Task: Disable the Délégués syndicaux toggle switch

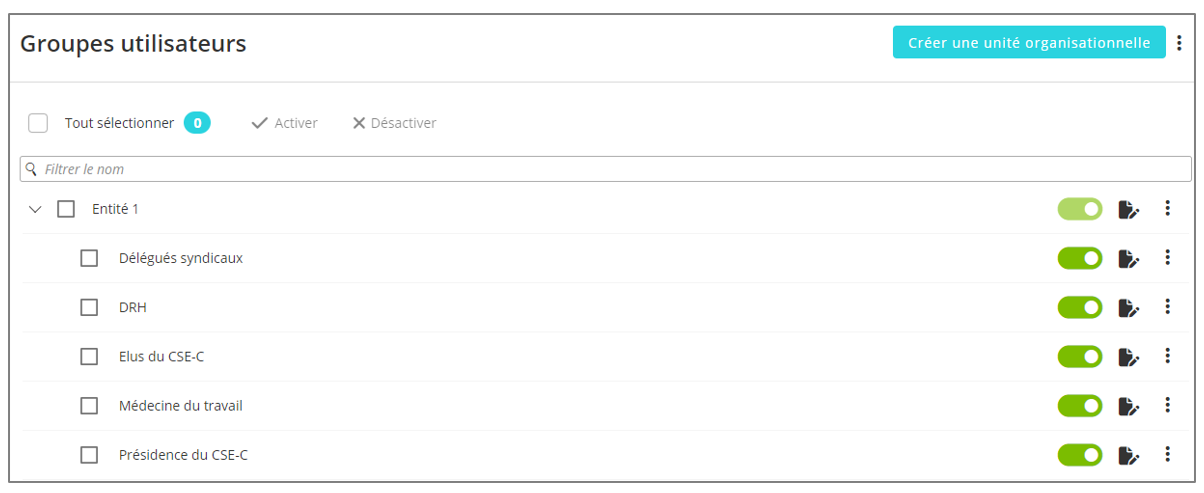Action: pyautogui.click(x=1080, y=258)
